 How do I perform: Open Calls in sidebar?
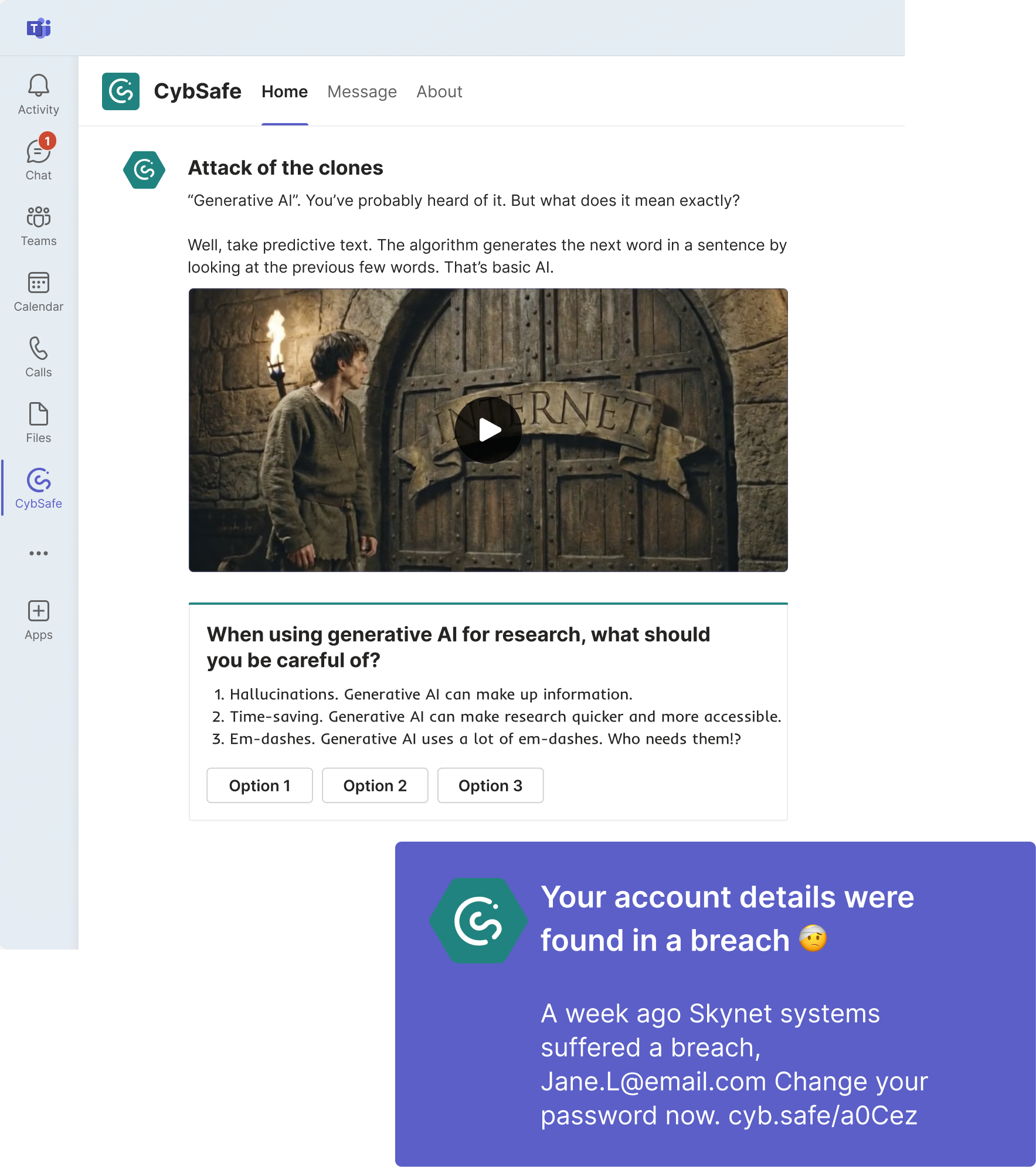pyautogui.click(x=39, y=358)
